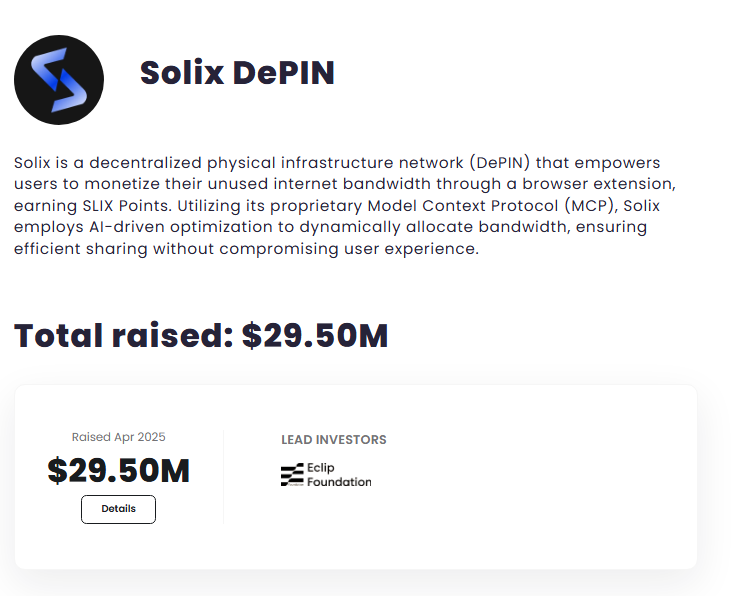Click the (DePIN) abbreviation in description

point(500,163)
